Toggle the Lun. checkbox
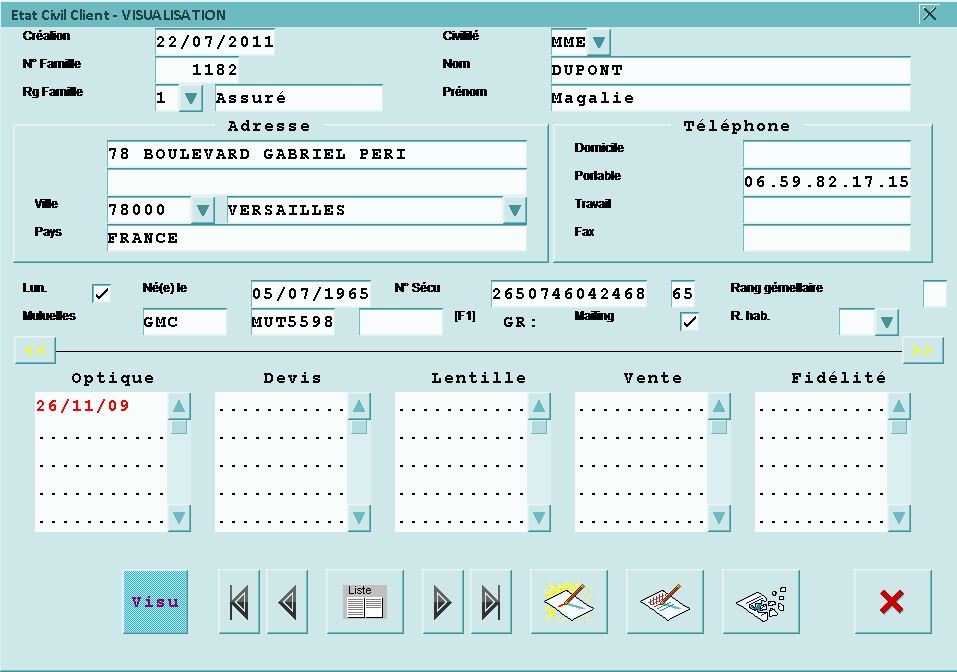 (x=101, y=294)
